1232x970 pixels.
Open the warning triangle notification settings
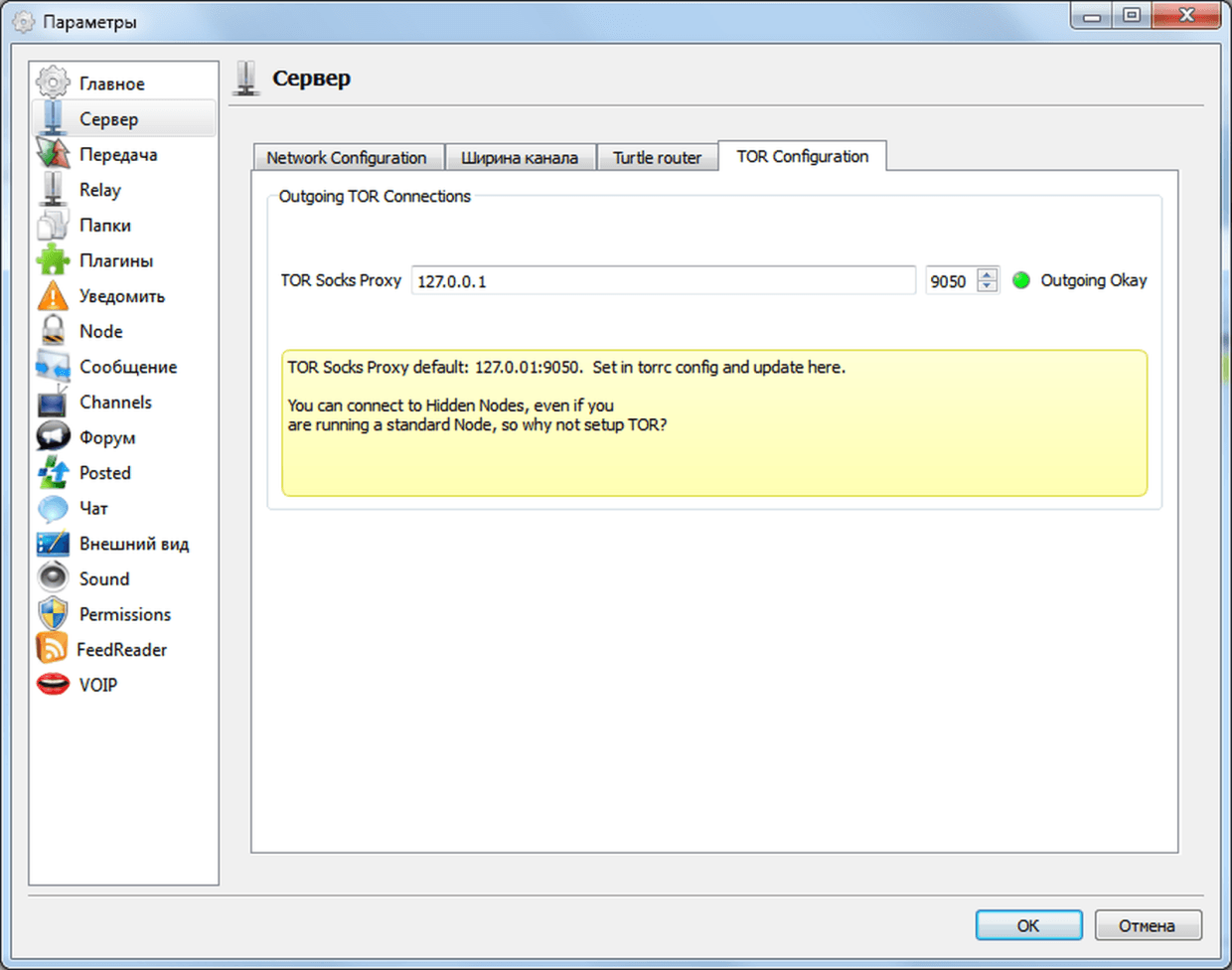[53, 296]
